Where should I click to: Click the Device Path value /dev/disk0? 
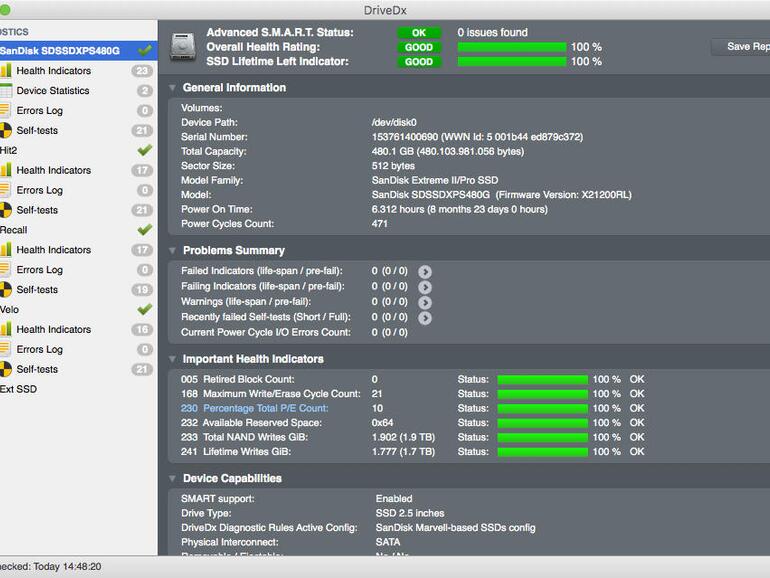click(394, 122)
